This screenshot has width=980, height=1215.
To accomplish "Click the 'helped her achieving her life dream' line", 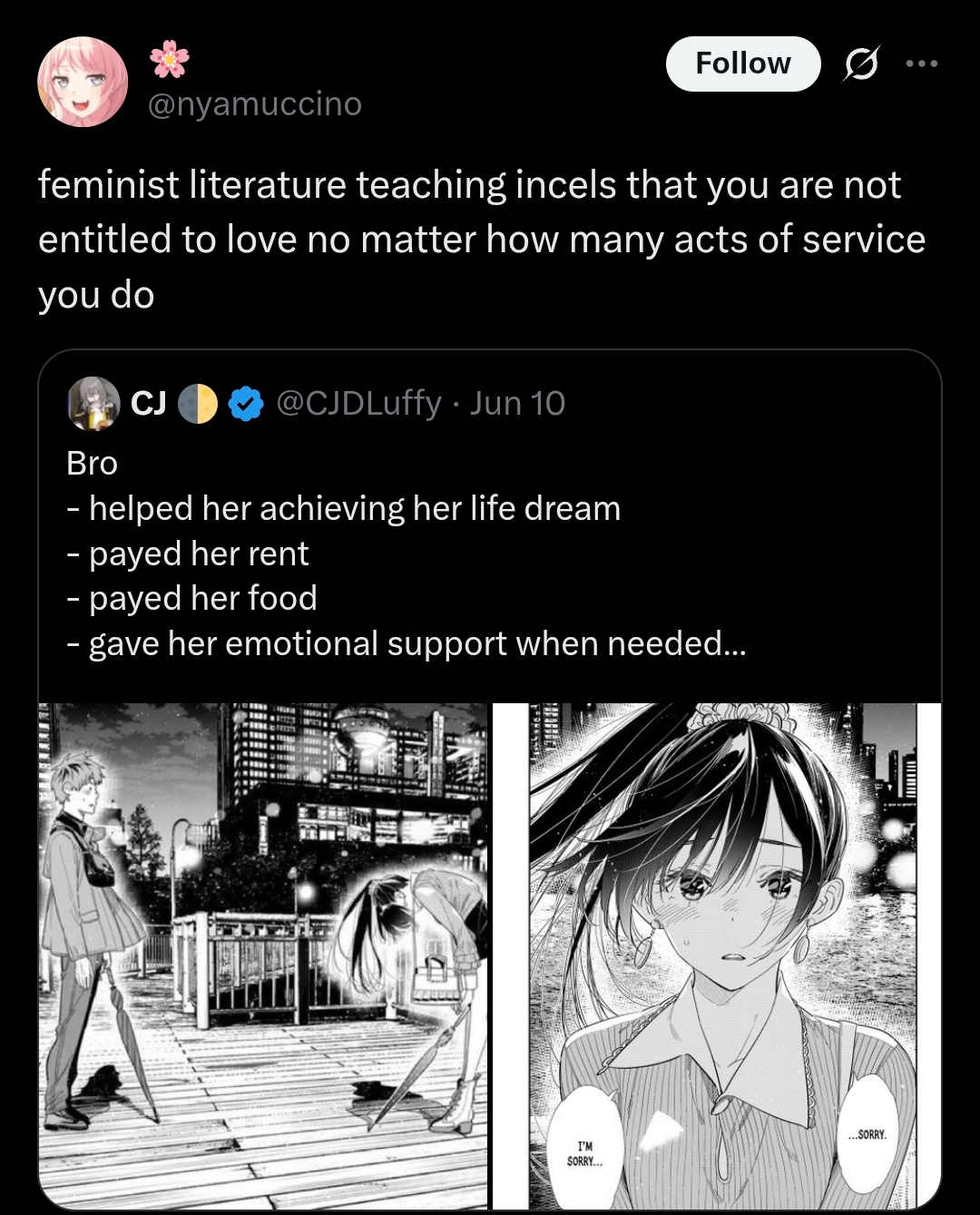I will coord(344,508).
